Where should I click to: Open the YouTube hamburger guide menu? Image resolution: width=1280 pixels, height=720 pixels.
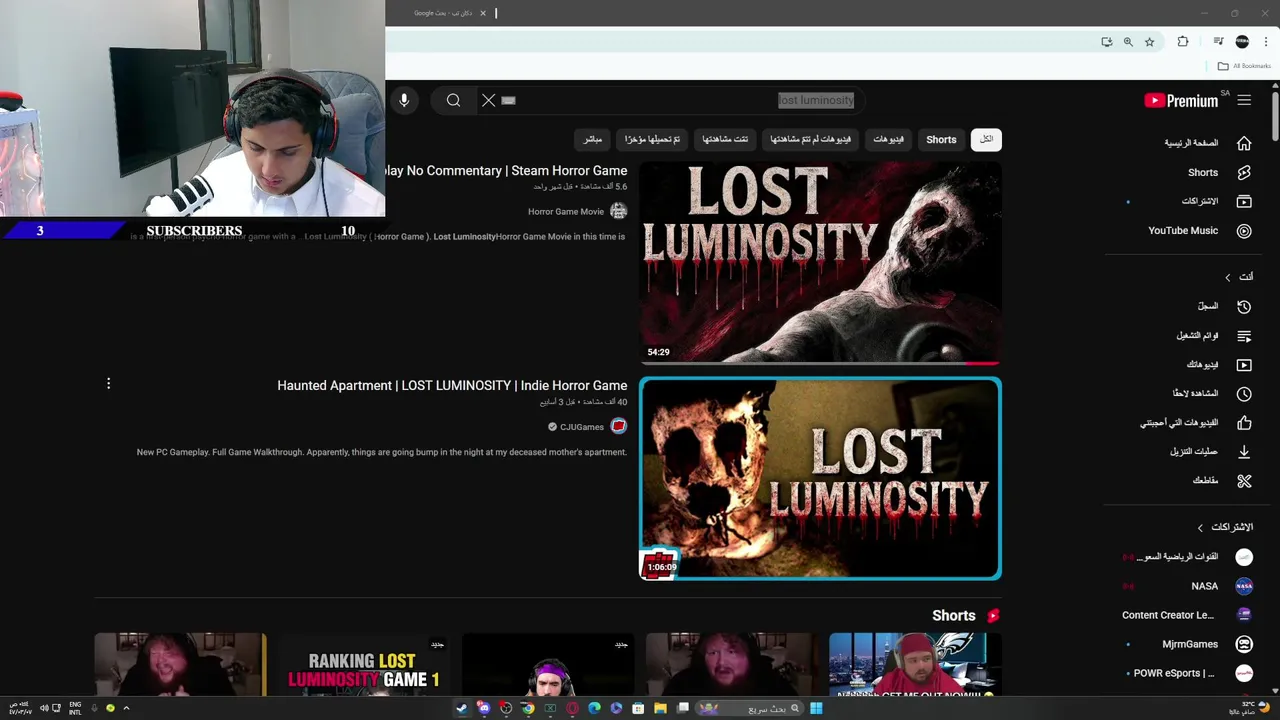pos(1244,100)
